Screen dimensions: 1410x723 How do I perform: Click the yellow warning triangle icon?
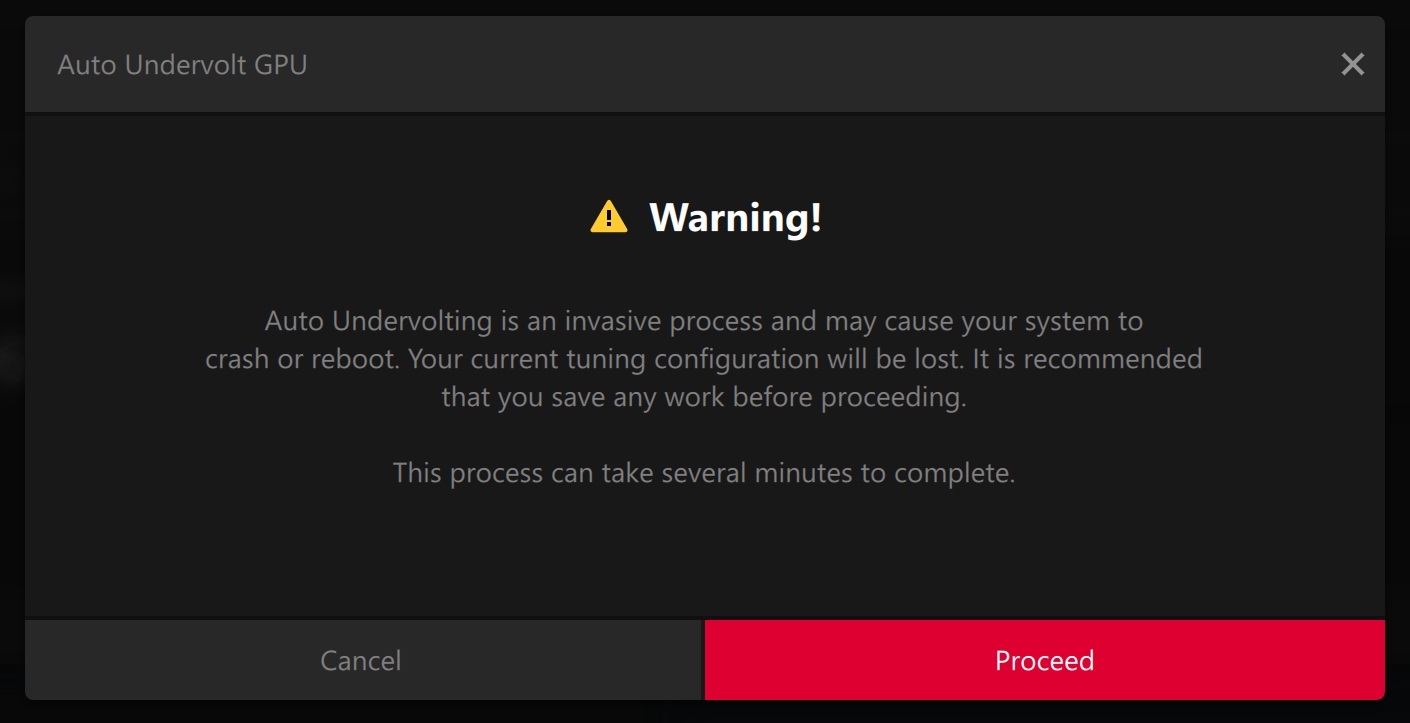coord(608,217)
